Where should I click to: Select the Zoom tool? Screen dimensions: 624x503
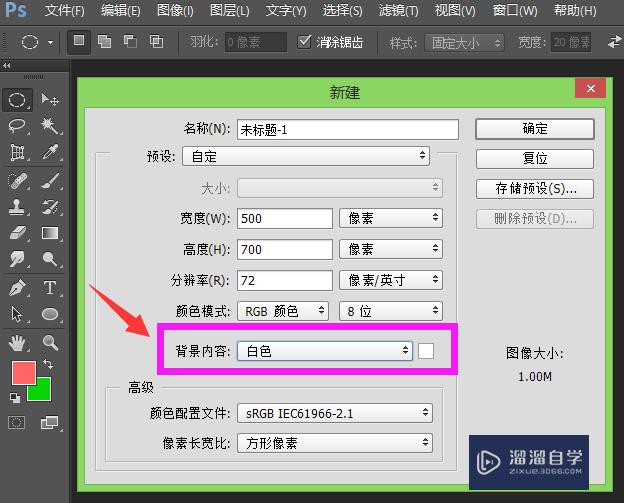(x=50, y=343)
